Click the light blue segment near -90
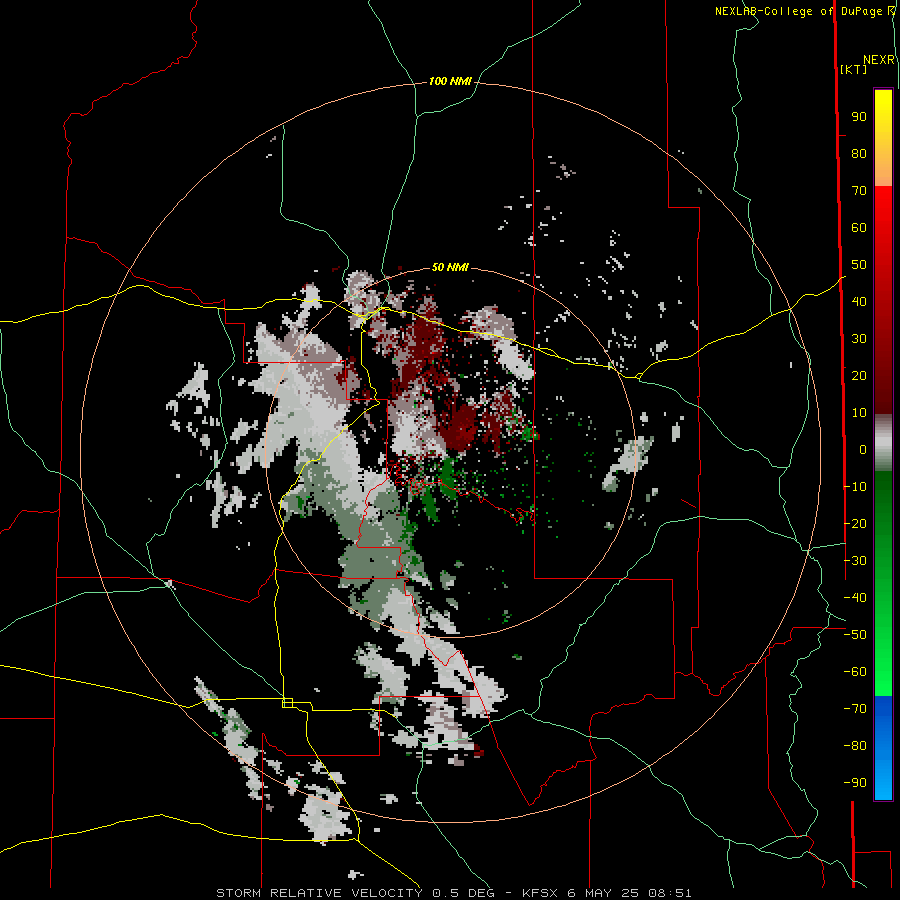The width and height of the screenshot is (900, 900). (883, 781)
